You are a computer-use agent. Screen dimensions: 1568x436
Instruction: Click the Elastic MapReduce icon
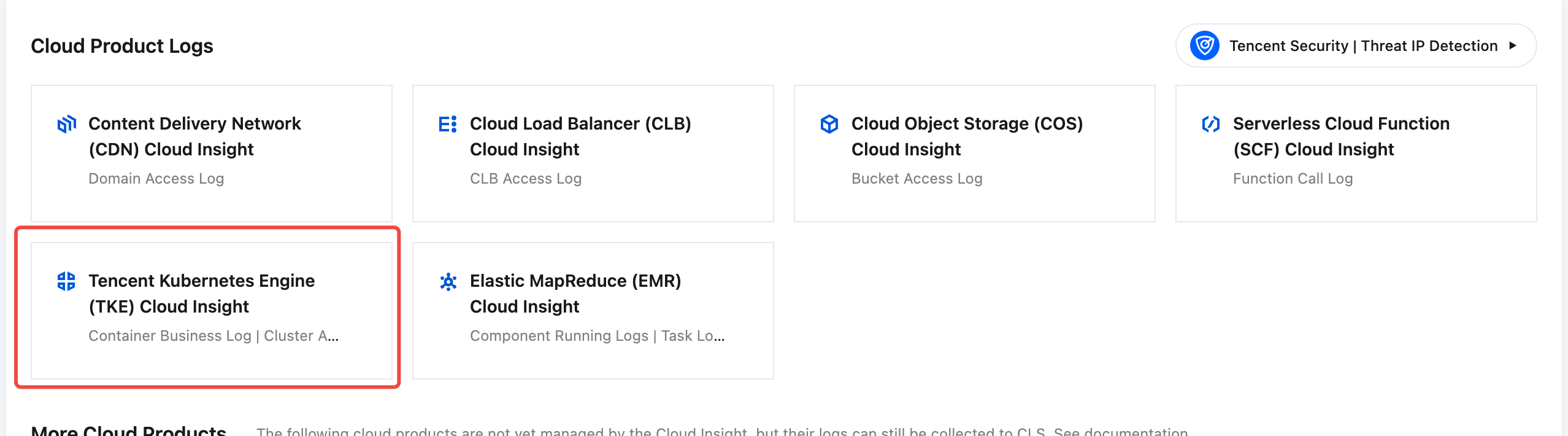448,282
